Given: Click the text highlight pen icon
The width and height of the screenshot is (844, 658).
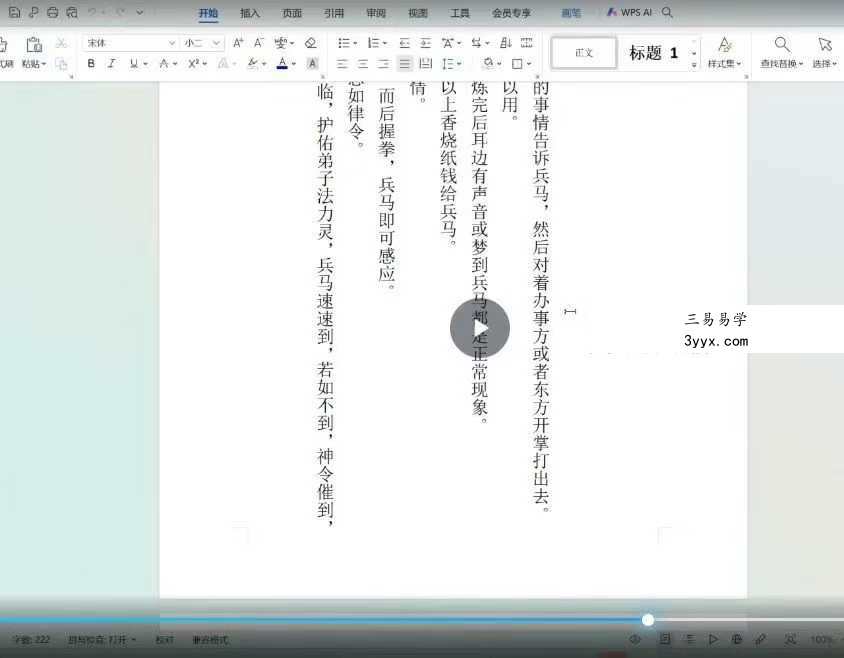Looking at the screenshot, I should [x=252, y=64].
